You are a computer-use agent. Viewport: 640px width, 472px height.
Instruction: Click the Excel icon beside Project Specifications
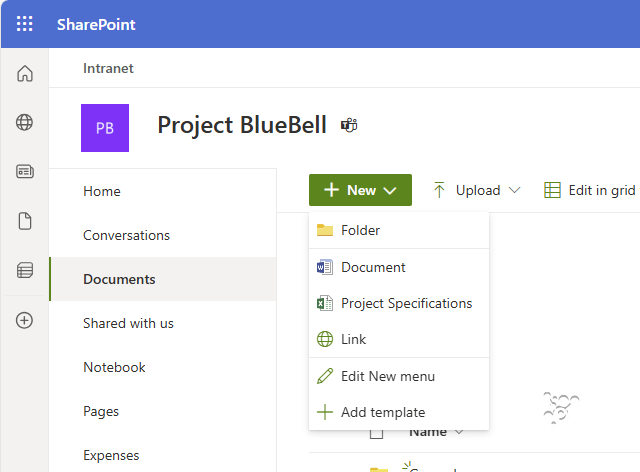click(x=325, y=303)
